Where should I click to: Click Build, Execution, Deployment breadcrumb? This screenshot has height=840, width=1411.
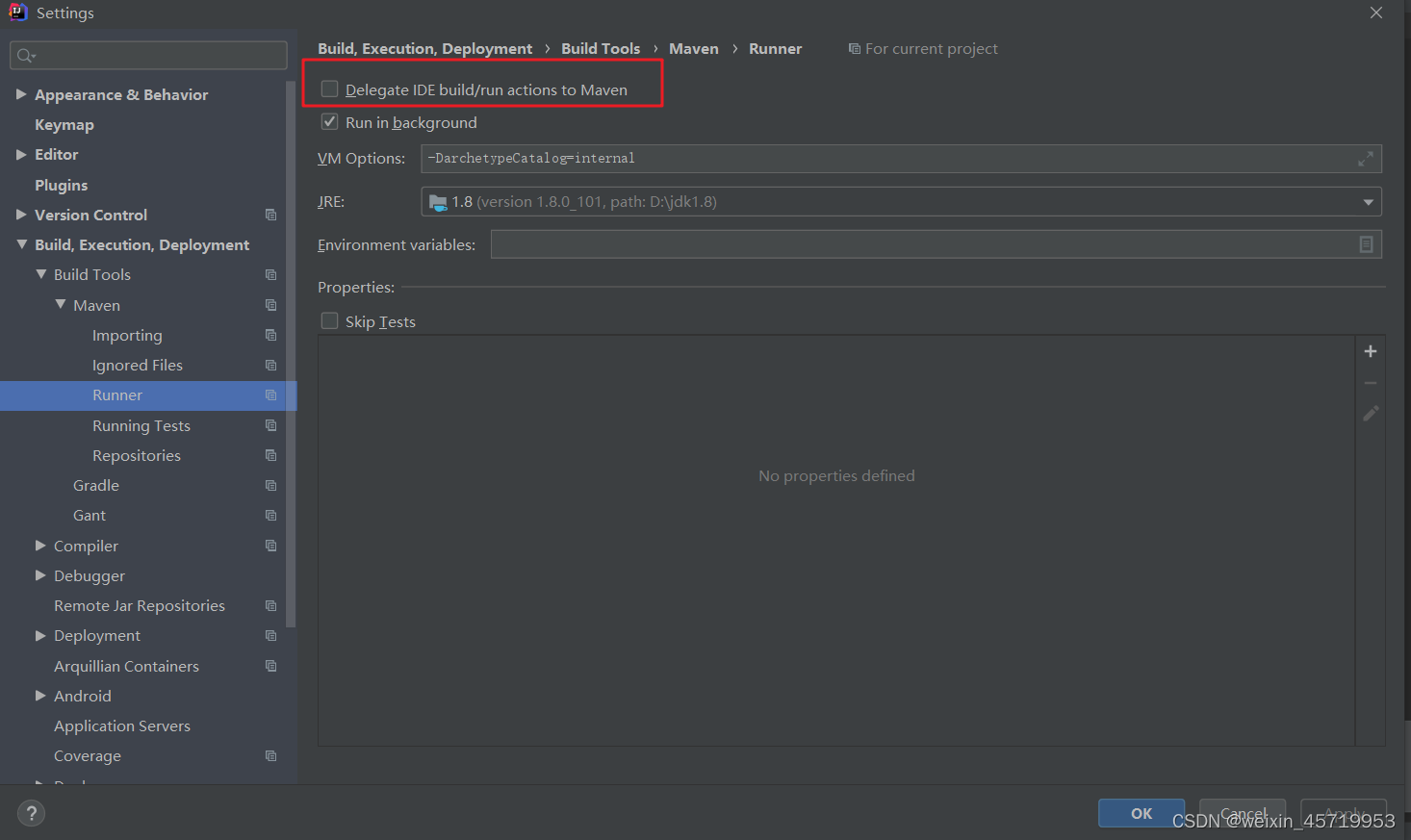(x=424, y=49)
